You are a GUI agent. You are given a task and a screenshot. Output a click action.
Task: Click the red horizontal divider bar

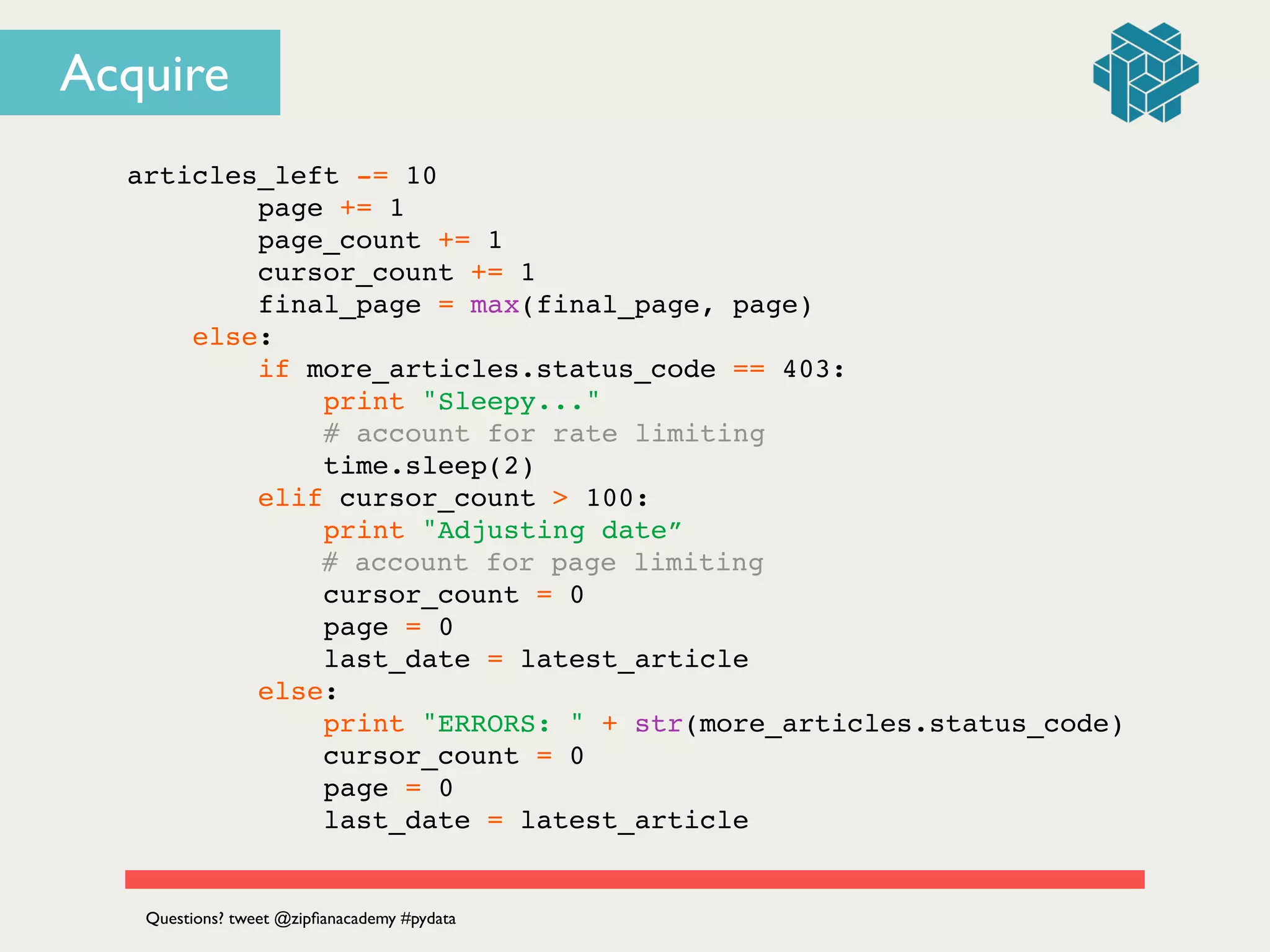pyautogui.click(x=634, y=879)
